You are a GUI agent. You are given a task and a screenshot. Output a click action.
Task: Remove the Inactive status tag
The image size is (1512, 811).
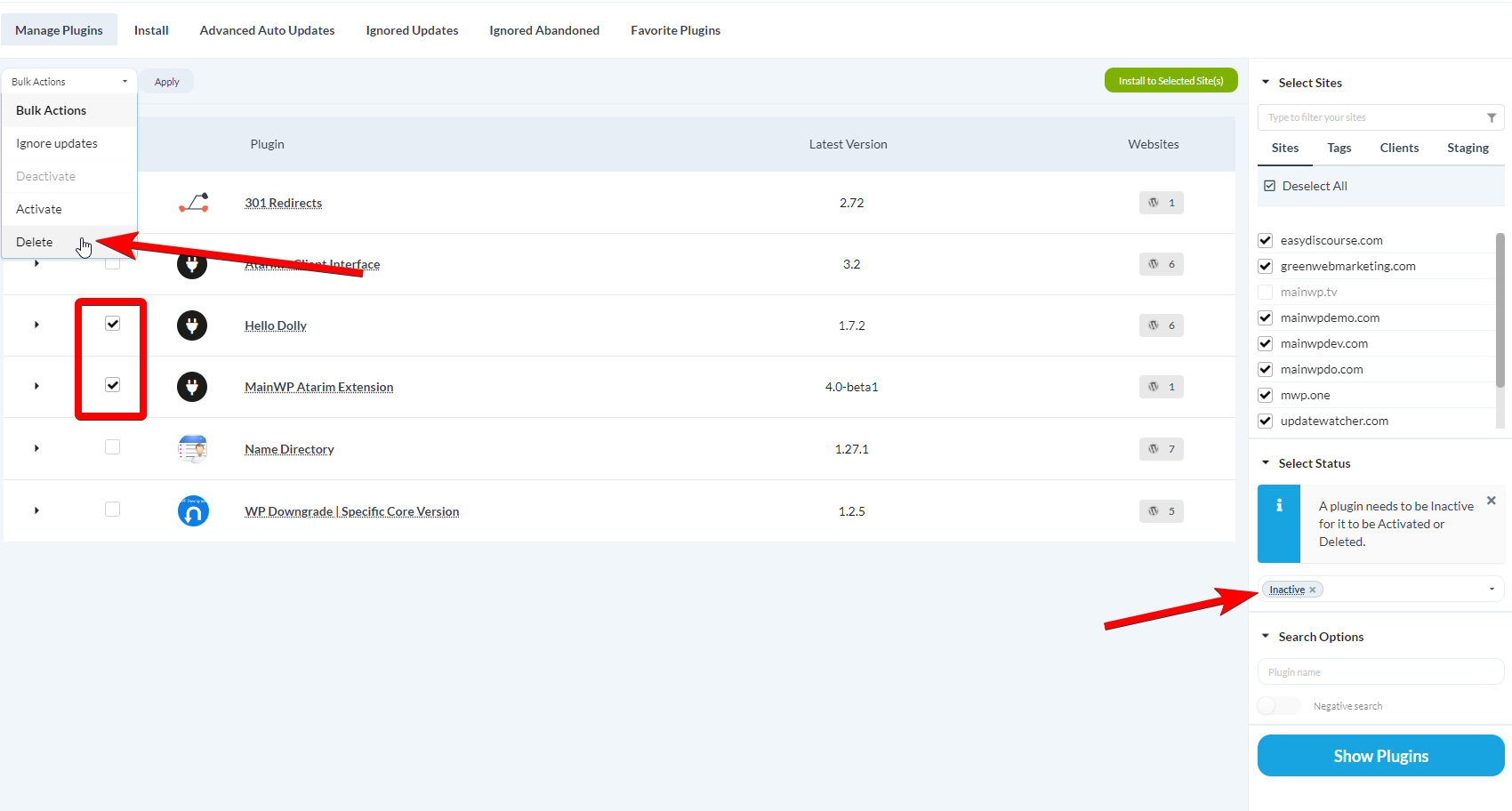point(1312,589)
